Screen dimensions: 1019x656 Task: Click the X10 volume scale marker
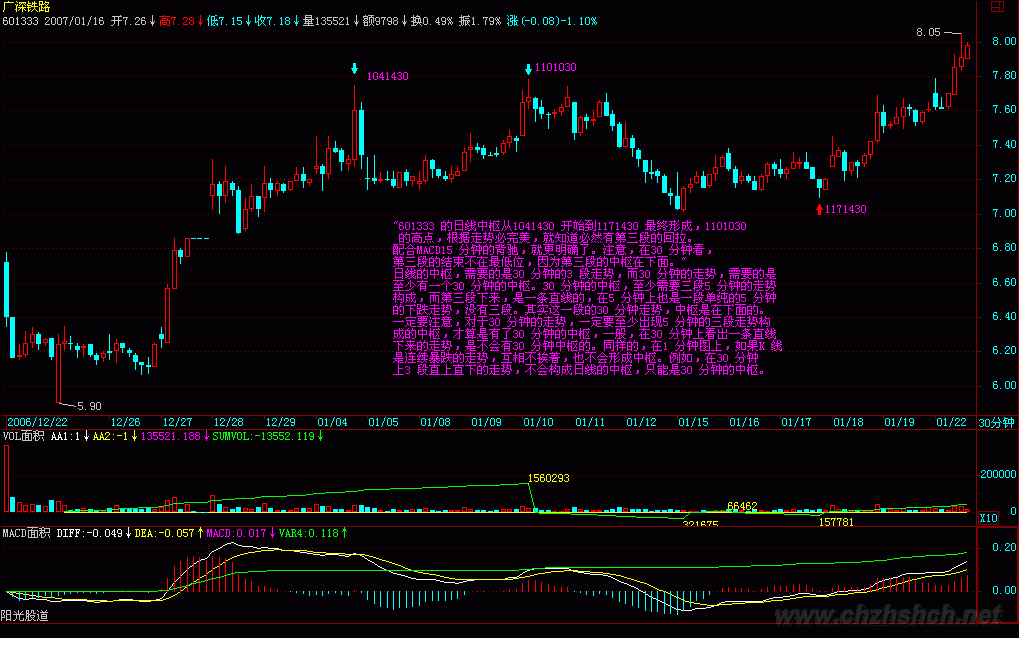coord(987,518)
